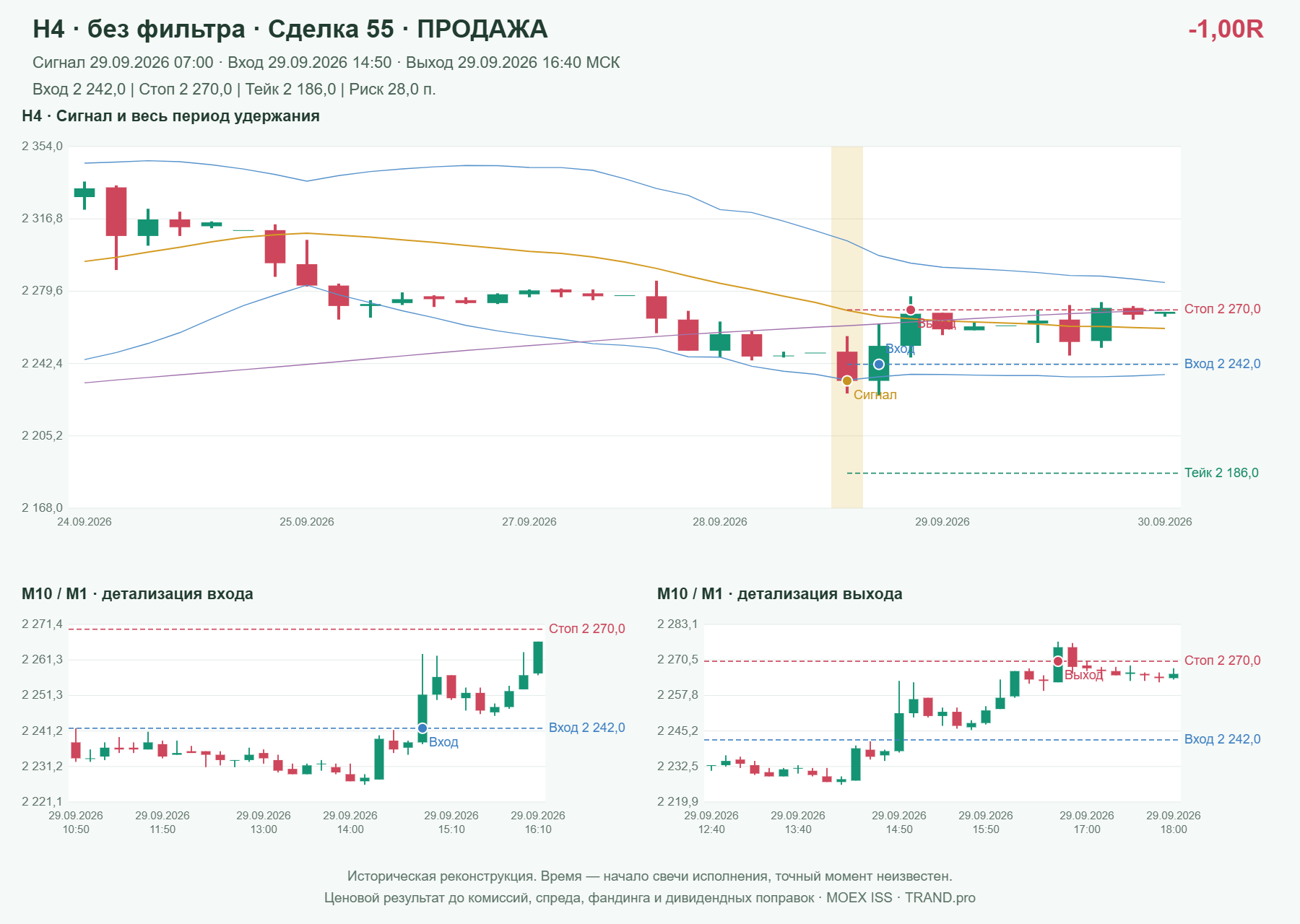Click the orange Сигнал marker dot on H4 chart
This screenshot has width=1300, height=924.
point(847,380)
